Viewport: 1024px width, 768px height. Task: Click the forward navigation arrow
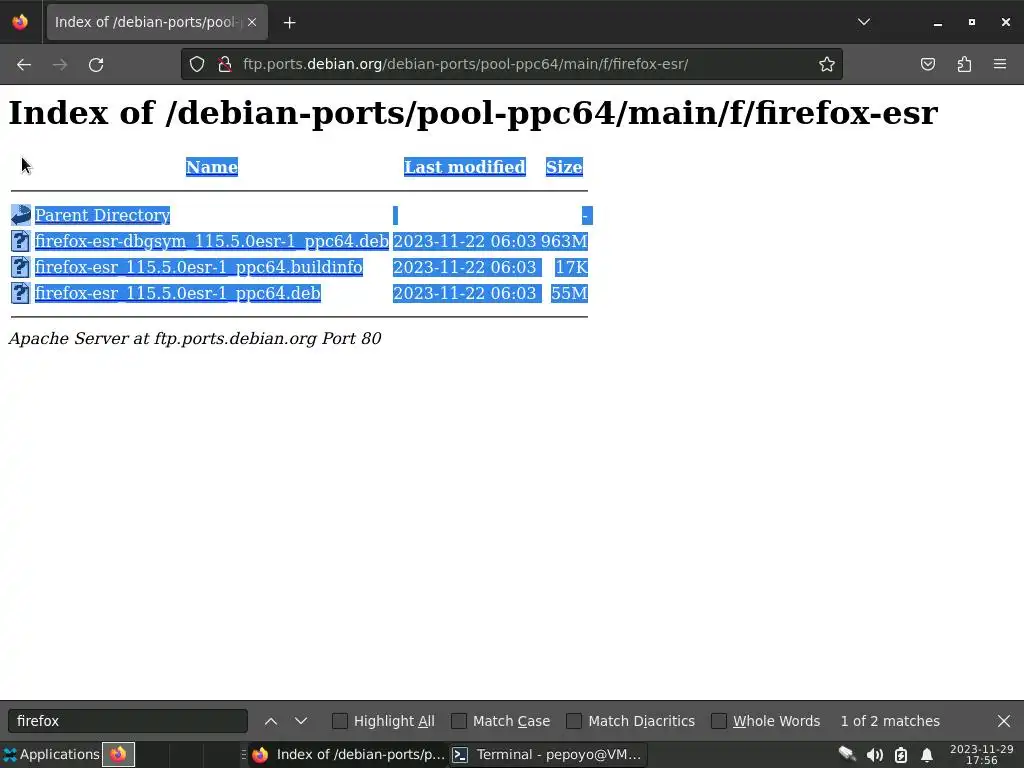[60, 65]
